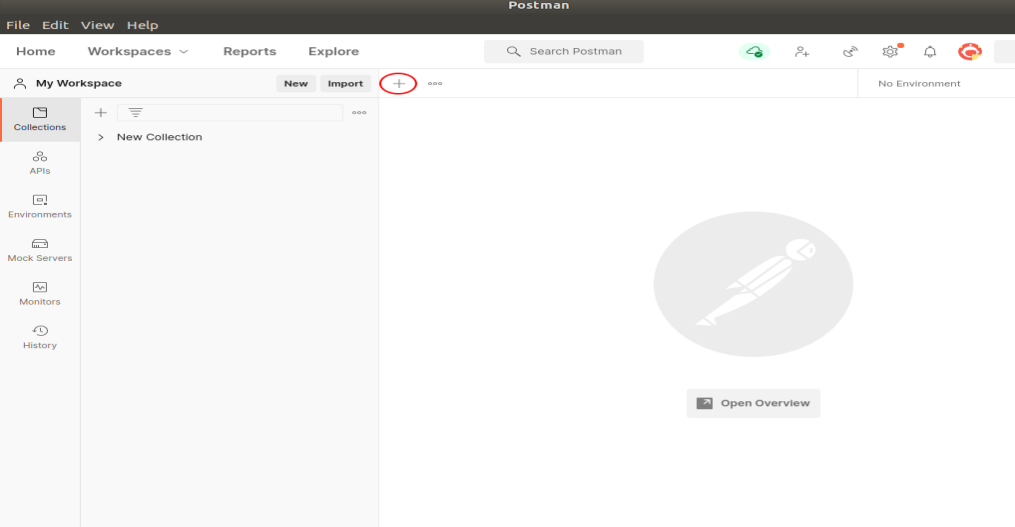Open the Environments sidebar section

tap(40, 207)
